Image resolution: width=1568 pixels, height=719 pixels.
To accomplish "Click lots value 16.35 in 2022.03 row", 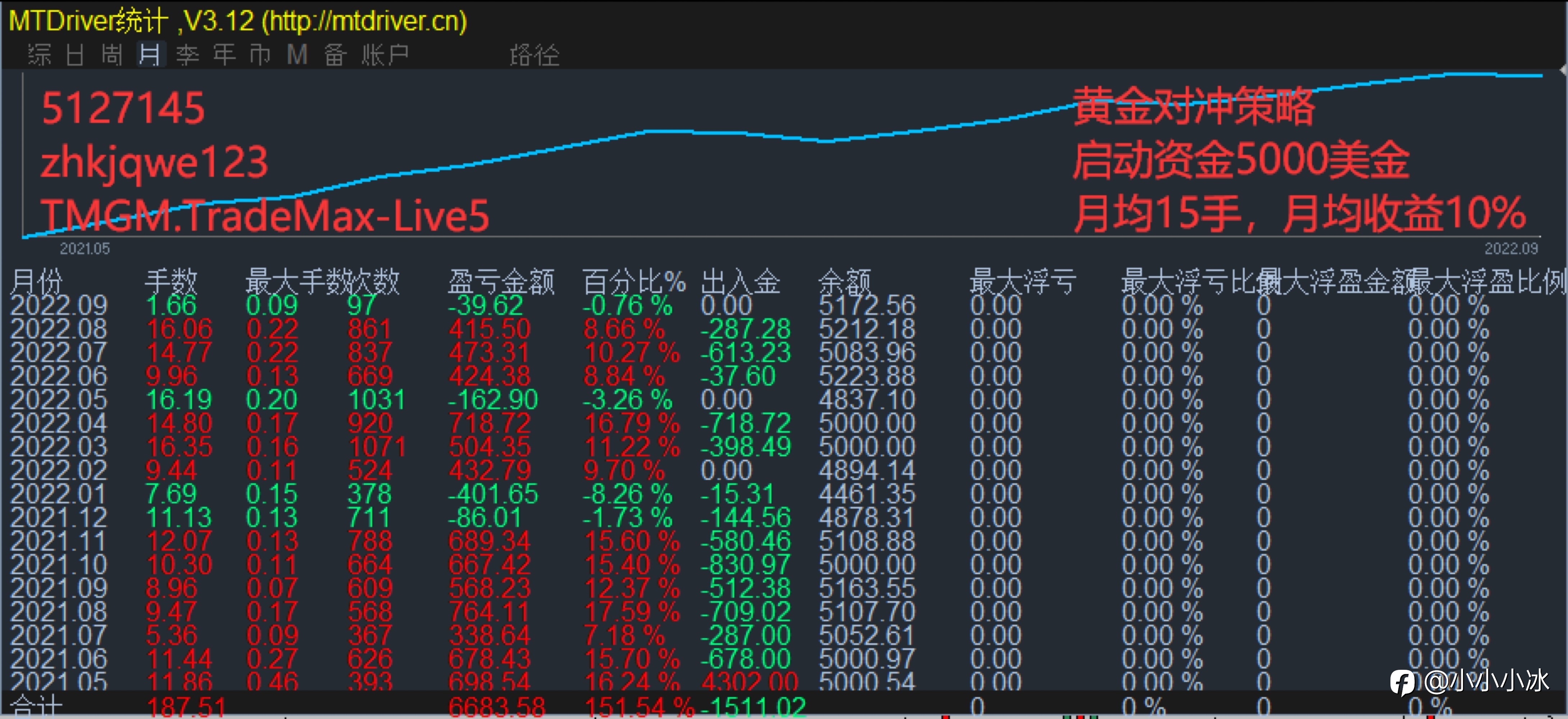I will coord(179,447).
